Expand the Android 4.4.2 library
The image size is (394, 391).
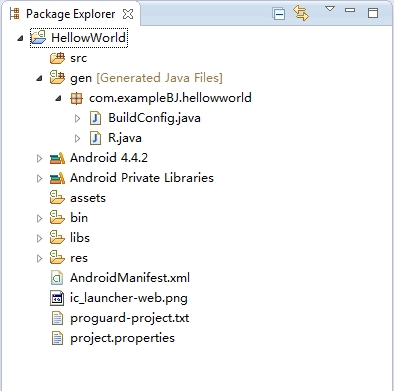pyautogui.click(x=39, y=158)
